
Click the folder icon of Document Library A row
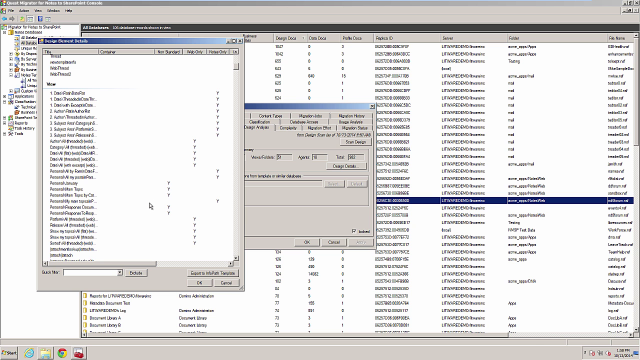click(x=85, y=318)
